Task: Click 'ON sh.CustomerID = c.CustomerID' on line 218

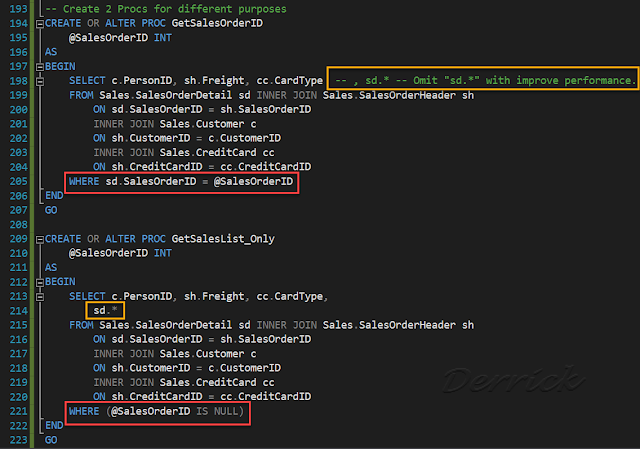Action: pos(187,368)
